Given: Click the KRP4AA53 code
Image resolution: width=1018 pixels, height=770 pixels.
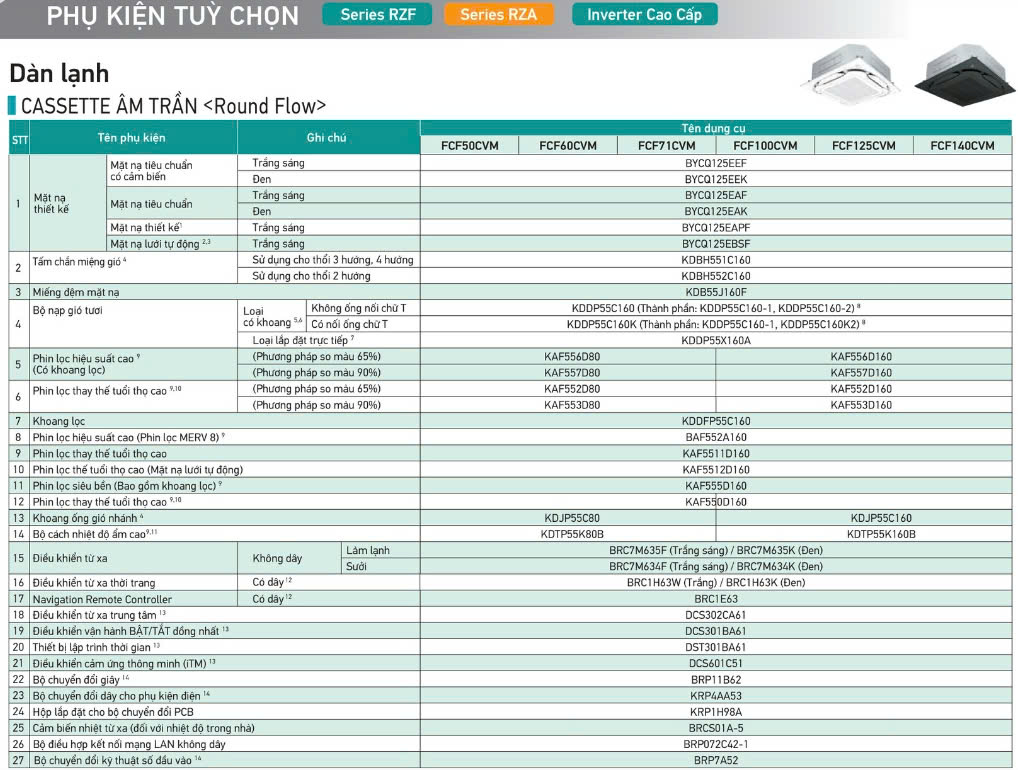Looking at the screenshot, I should pyautogui.click(x=716, y=696).
